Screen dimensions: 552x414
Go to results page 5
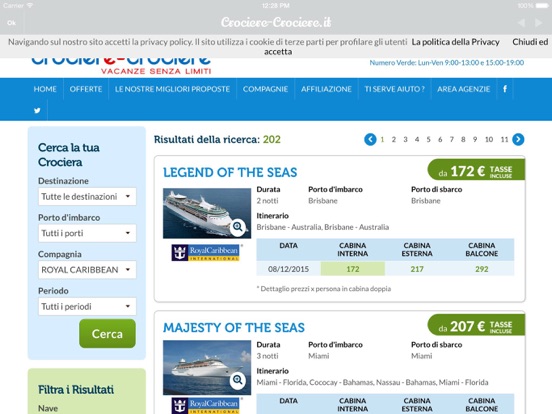pyautogui.click(x=428, y=139)
